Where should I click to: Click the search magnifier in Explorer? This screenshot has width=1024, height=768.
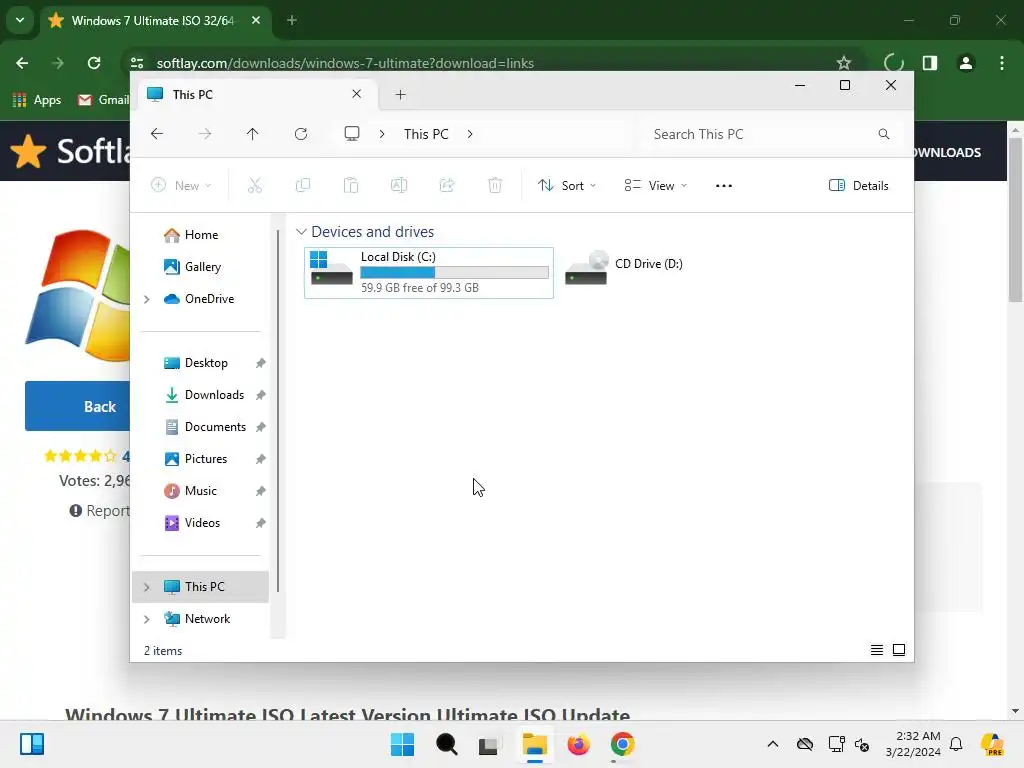pyautogui.click(x=884, y=134)
